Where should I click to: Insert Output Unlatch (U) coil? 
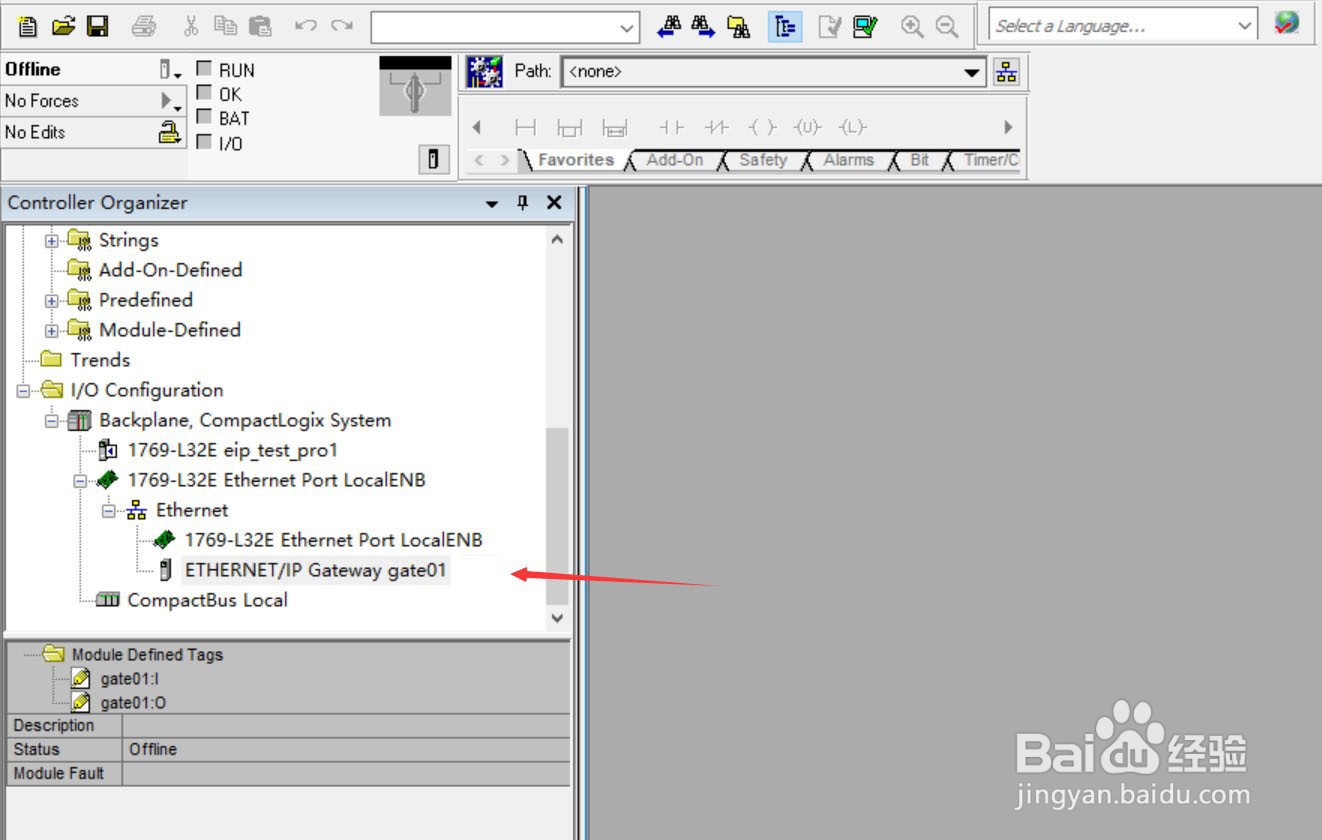pyautogui.click(x=807, y=127)
